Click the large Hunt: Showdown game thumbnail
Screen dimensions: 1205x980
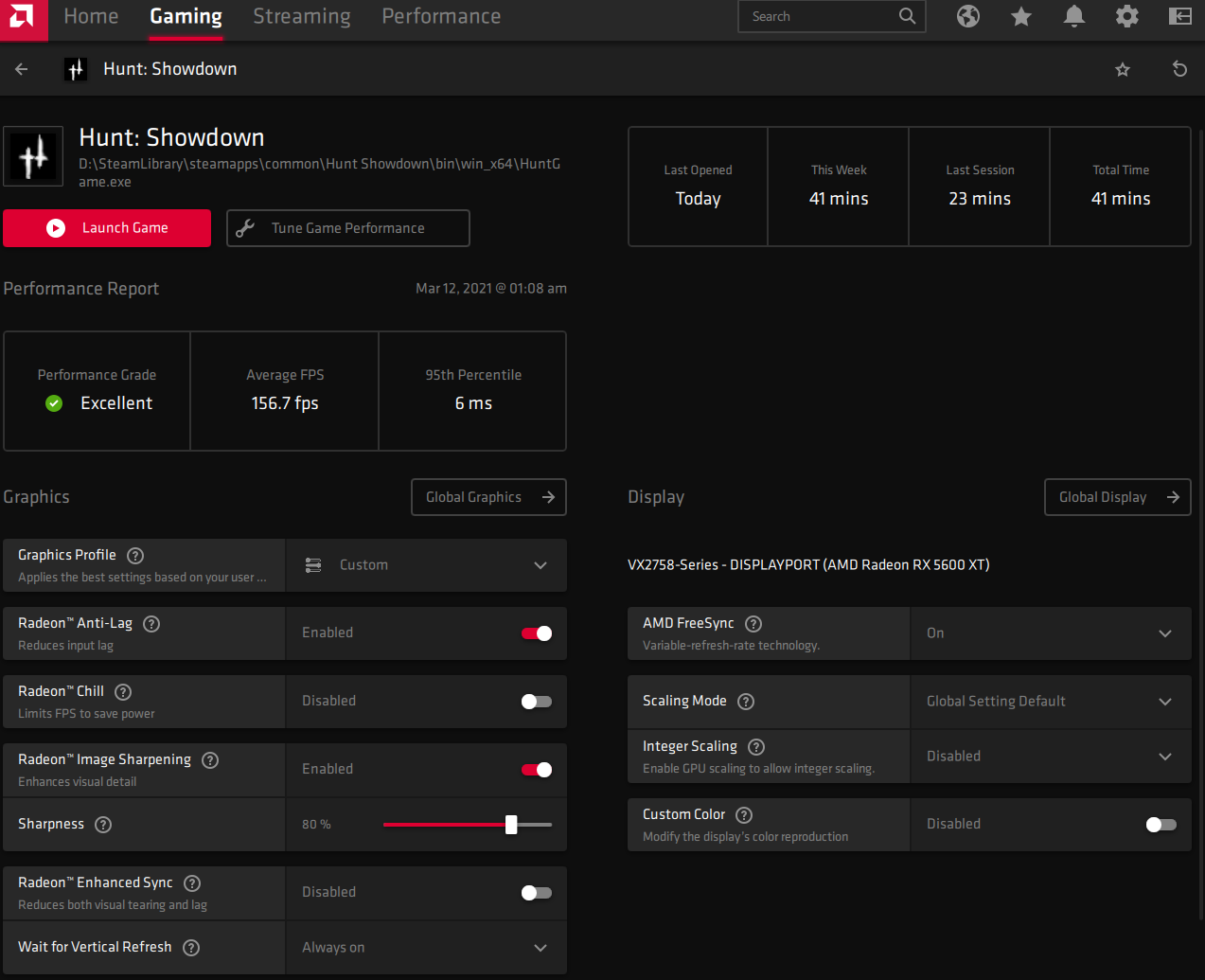(33, 156)
